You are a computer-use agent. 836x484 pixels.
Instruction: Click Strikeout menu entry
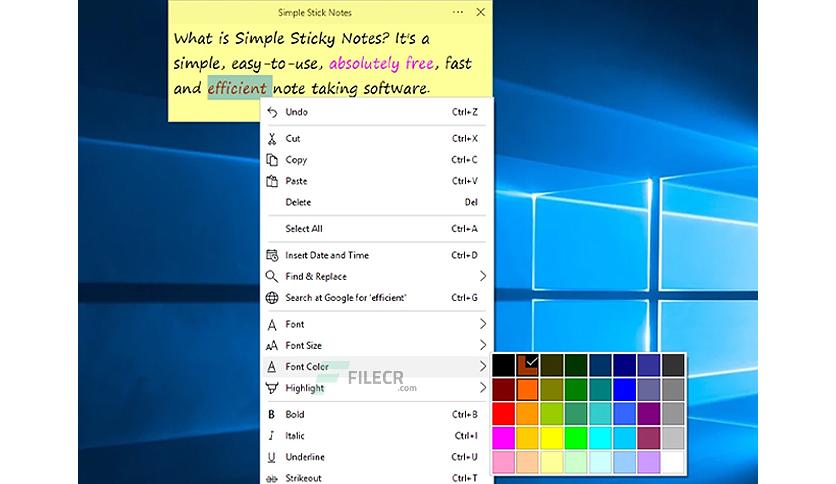click(375, 478)
